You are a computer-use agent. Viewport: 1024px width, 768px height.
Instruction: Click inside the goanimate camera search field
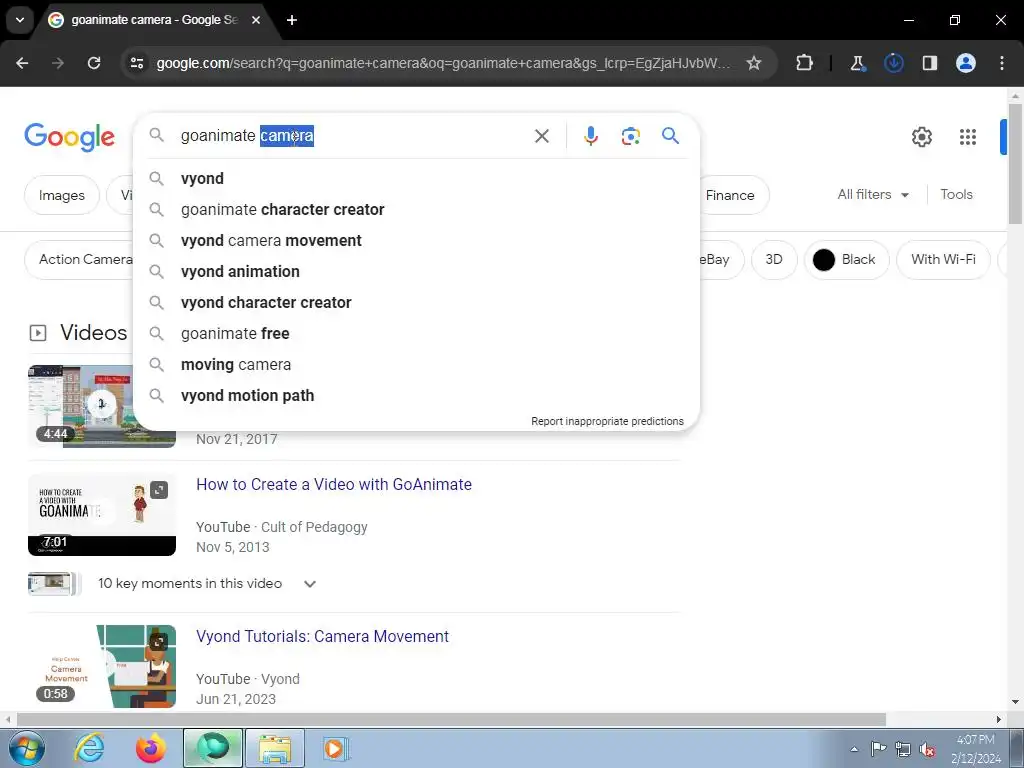tap(353, 136)
